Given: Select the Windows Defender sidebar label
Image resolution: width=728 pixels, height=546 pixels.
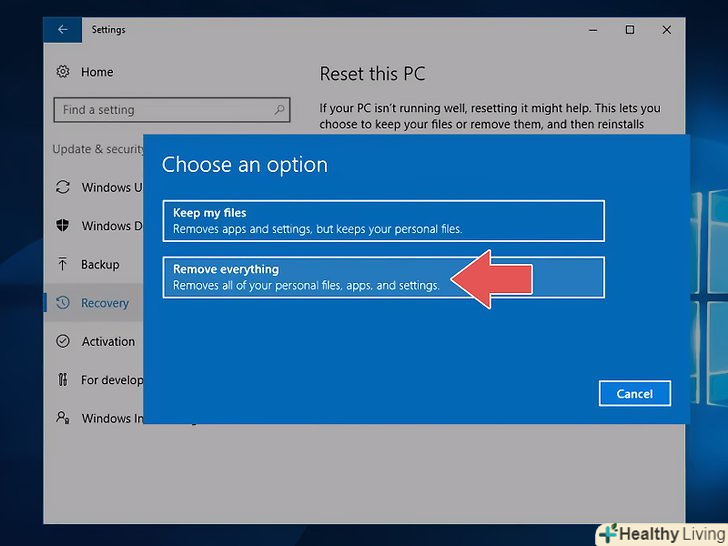Looking at the screenshot, I should coord(112,226).
